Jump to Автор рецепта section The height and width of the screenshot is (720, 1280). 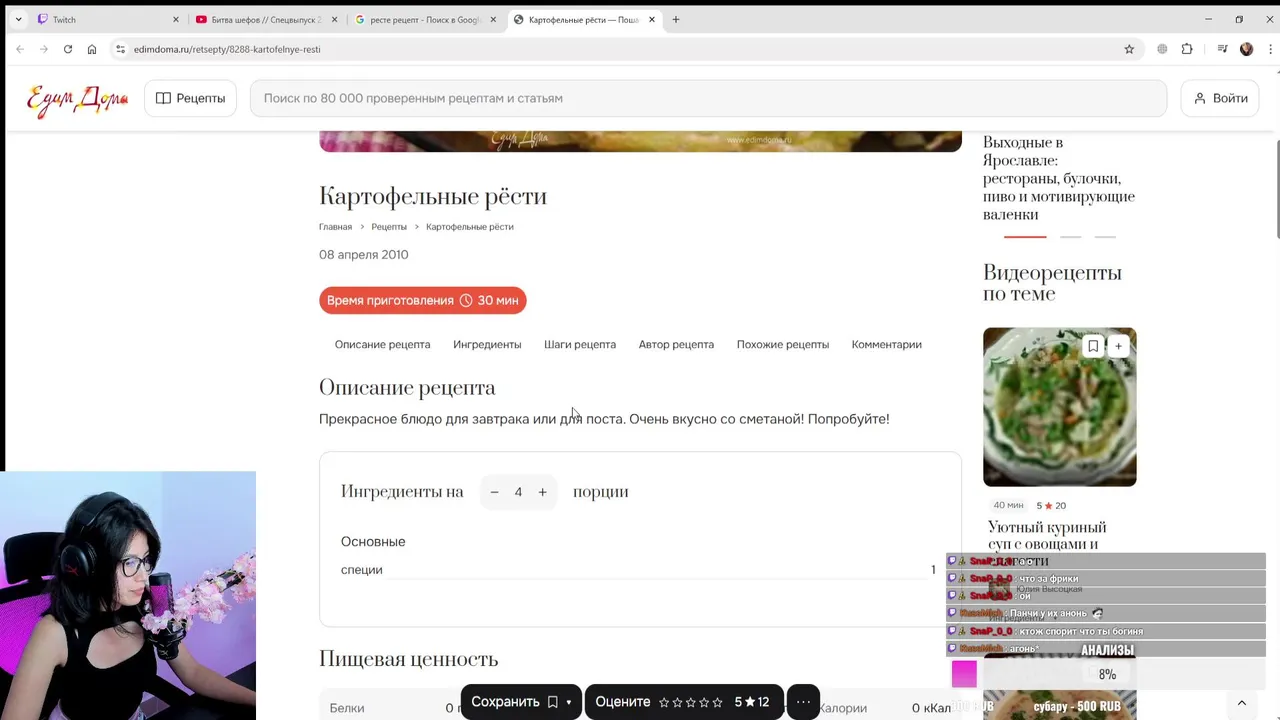pyautogui.click(x=676, y=344)
